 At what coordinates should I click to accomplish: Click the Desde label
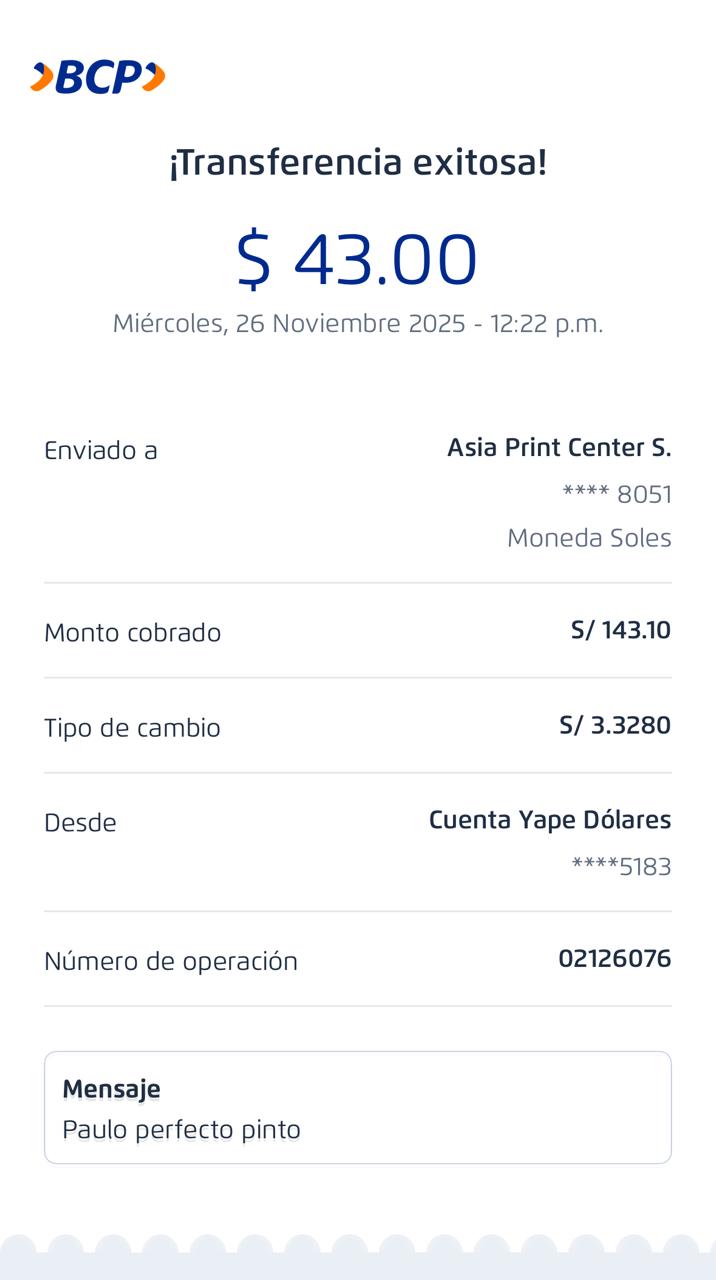pyautogui.click(x=80, y=823)
